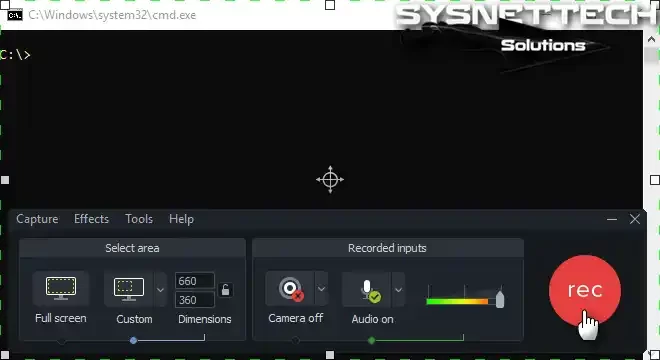The image size is (660, 360).
Task: Open the Custom area size dropdown arrow
Action: click(x=160, y=290)
